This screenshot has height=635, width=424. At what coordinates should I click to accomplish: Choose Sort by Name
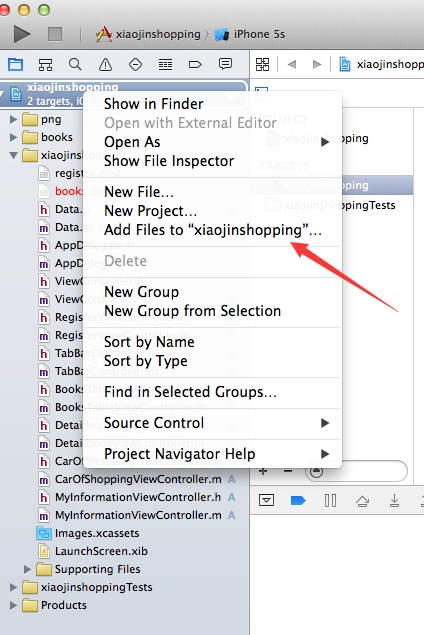pyautogui.click(x=149, y=342)
